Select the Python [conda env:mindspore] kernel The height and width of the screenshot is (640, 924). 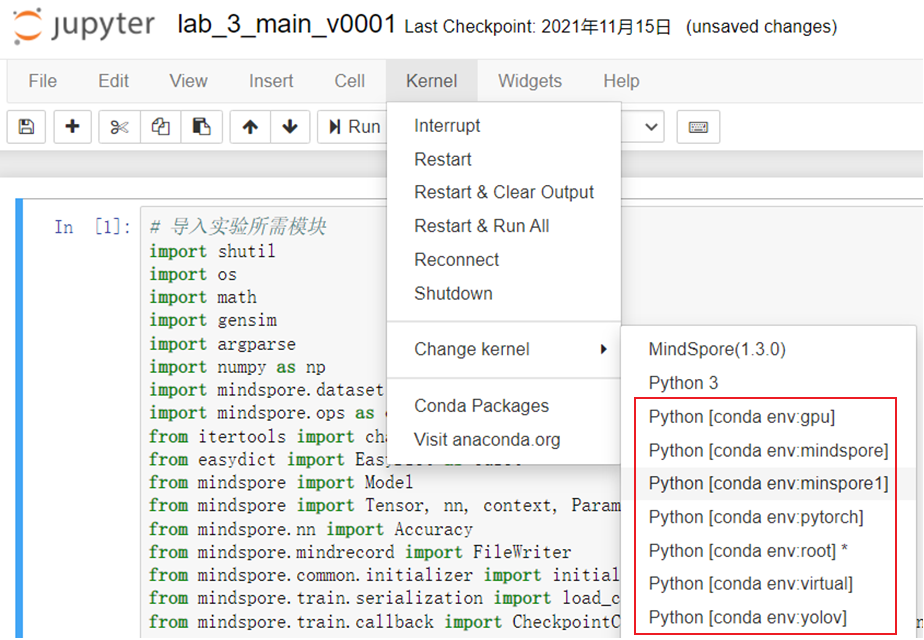(767, 450)
